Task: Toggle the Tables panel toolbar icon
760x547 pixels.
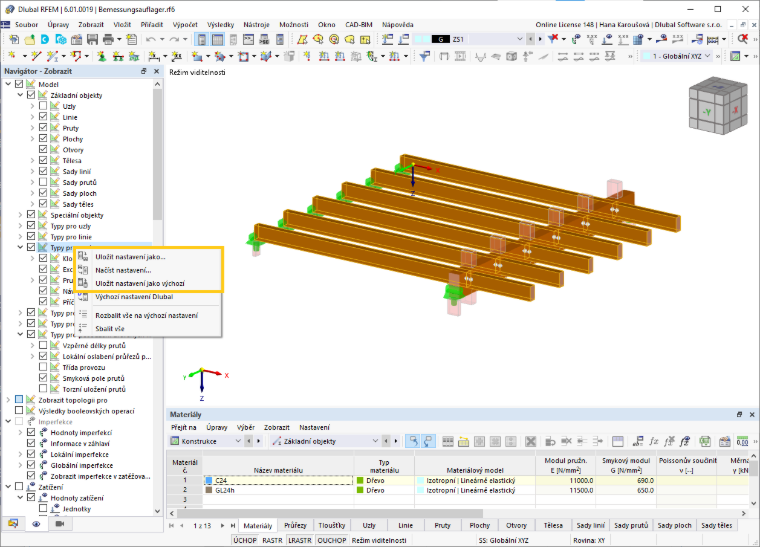Action: coord(218,39)
